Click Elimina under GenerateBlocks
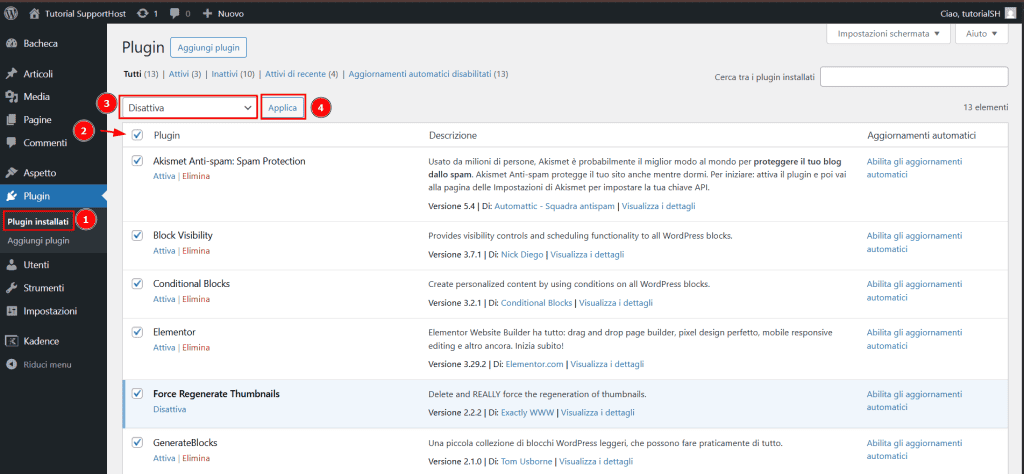This screenshot has width=1024, height=474. [196, 458]
